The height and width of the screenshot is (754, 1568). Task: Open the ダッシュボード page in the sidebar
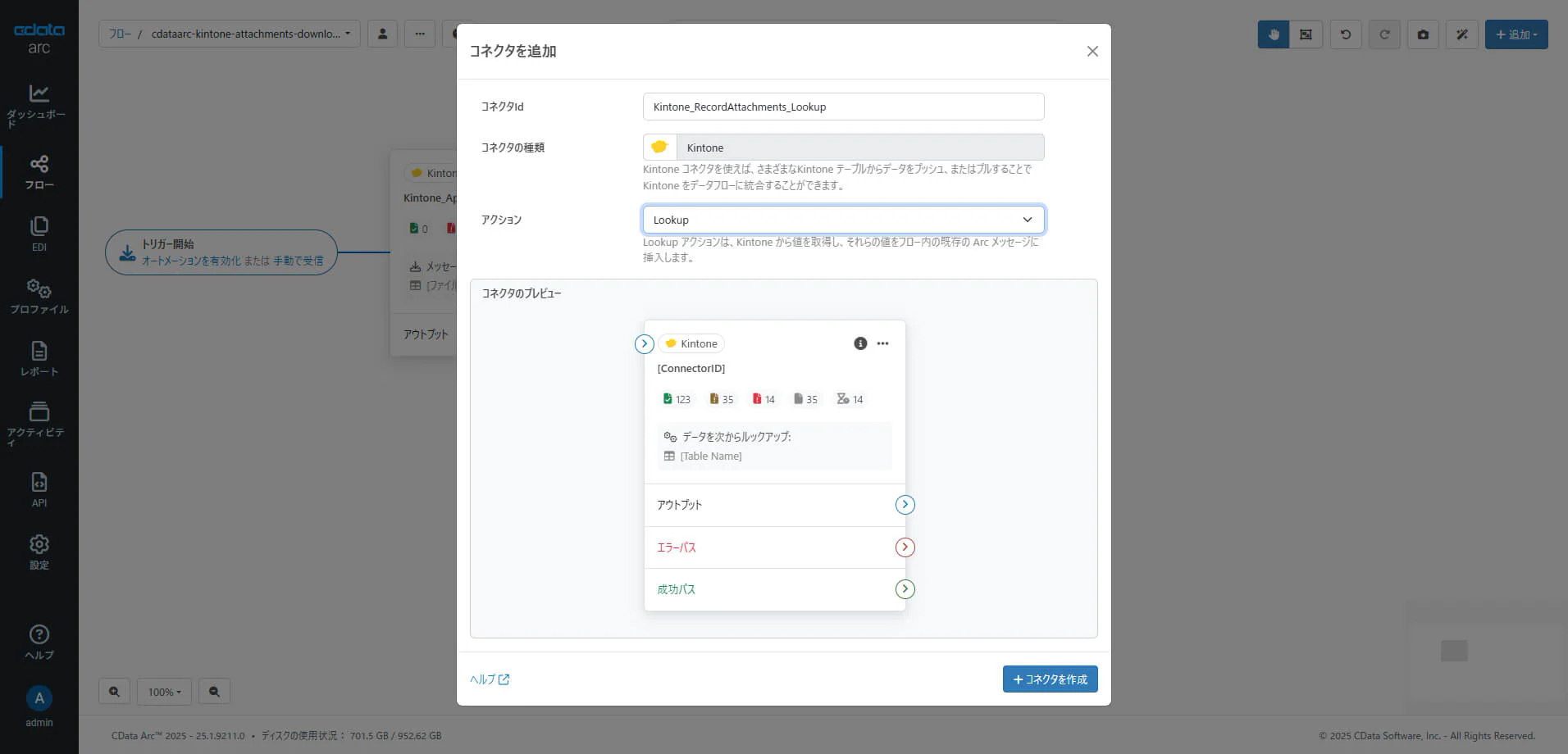pyautogui.click(x=39, y=105)
